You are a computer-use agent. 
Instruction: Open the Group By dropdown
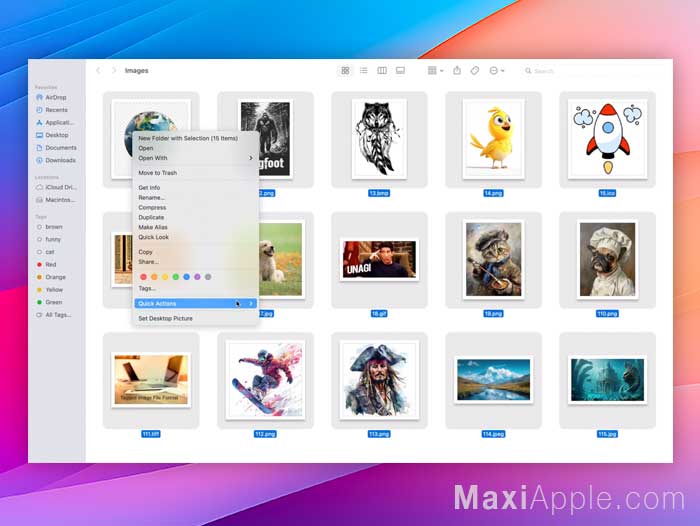pos(435,71)
